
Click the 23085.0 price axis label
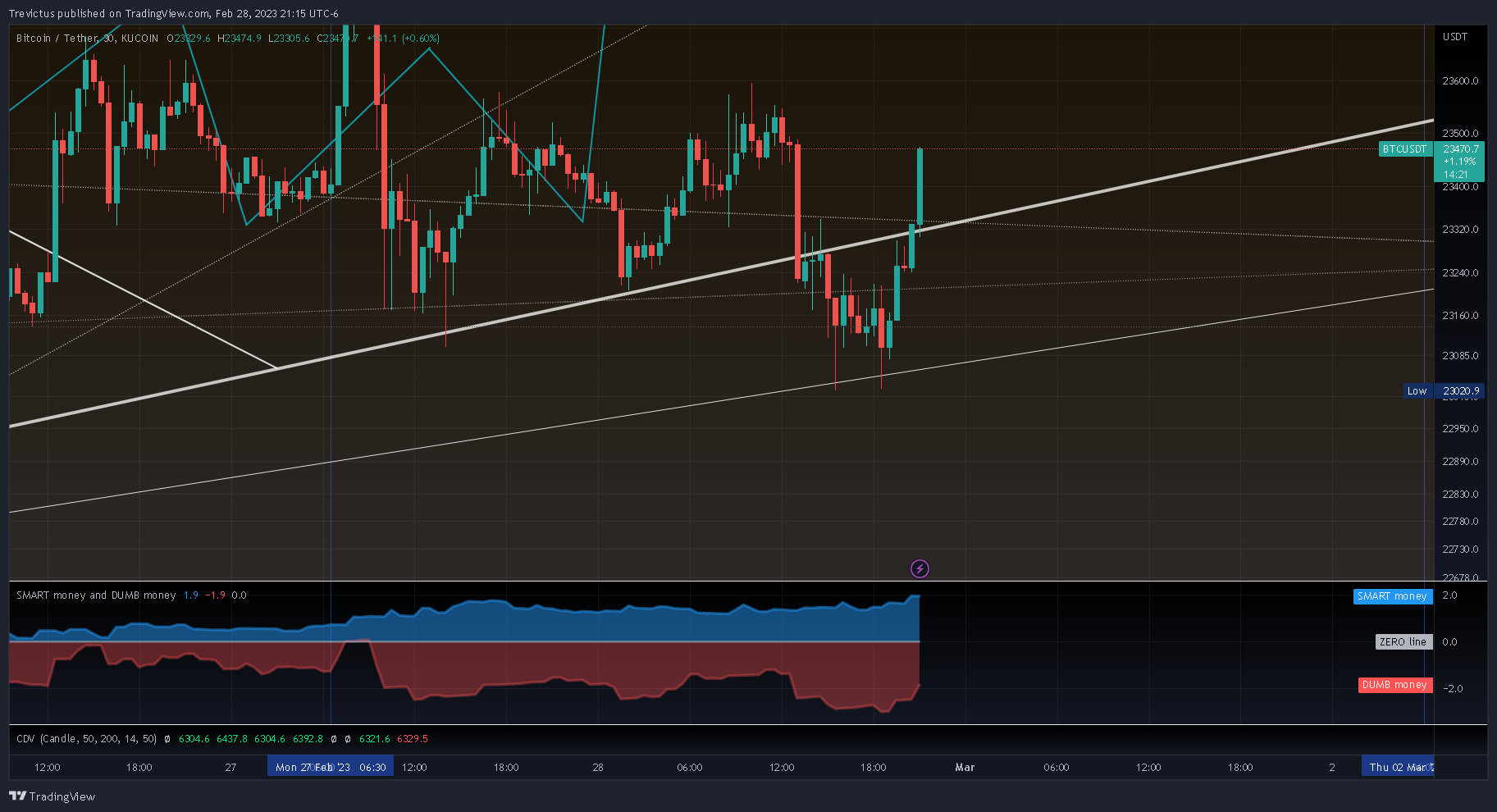point(1460,356)
